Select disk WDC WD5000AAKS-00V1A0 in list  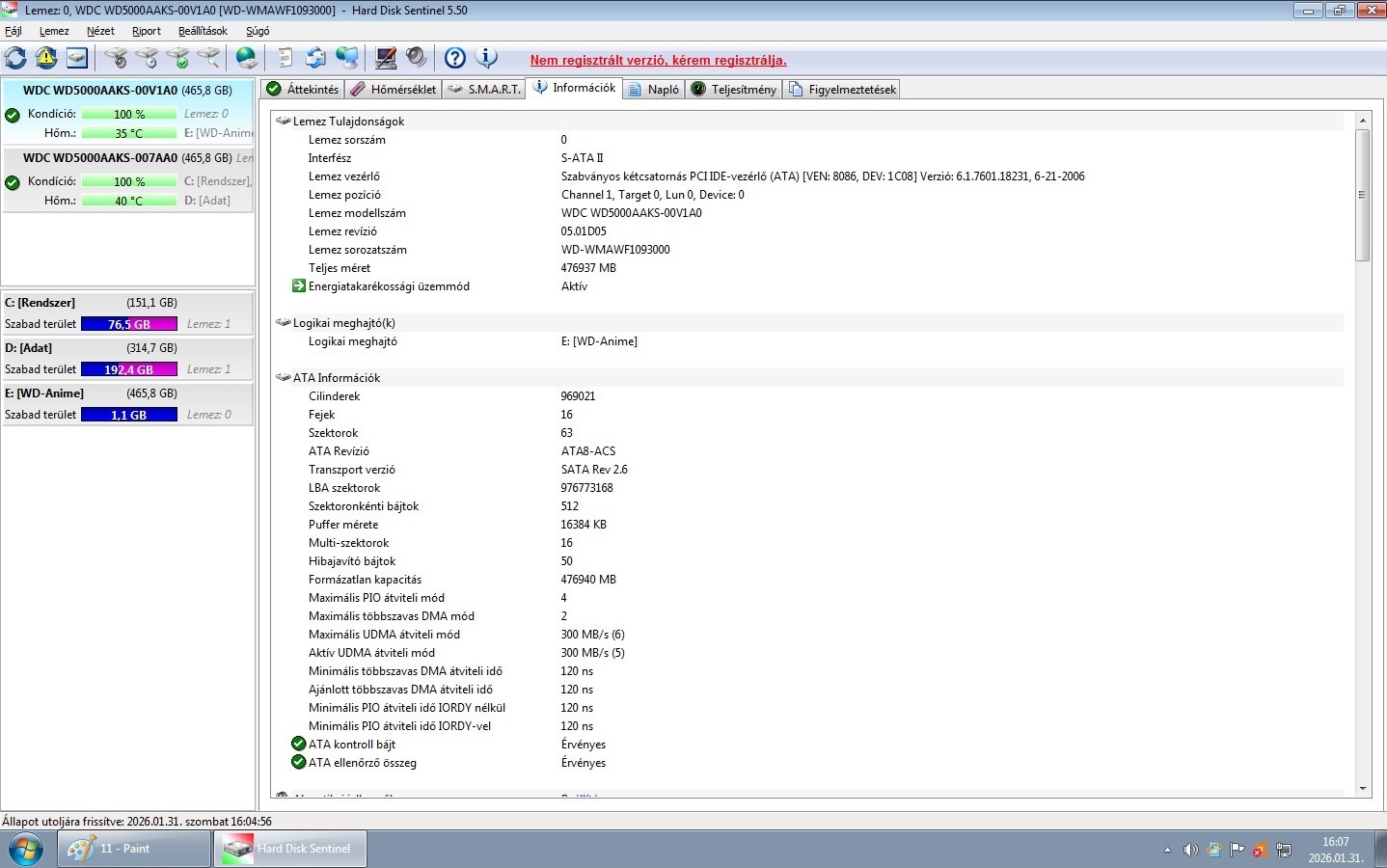[x=128, y=112]
